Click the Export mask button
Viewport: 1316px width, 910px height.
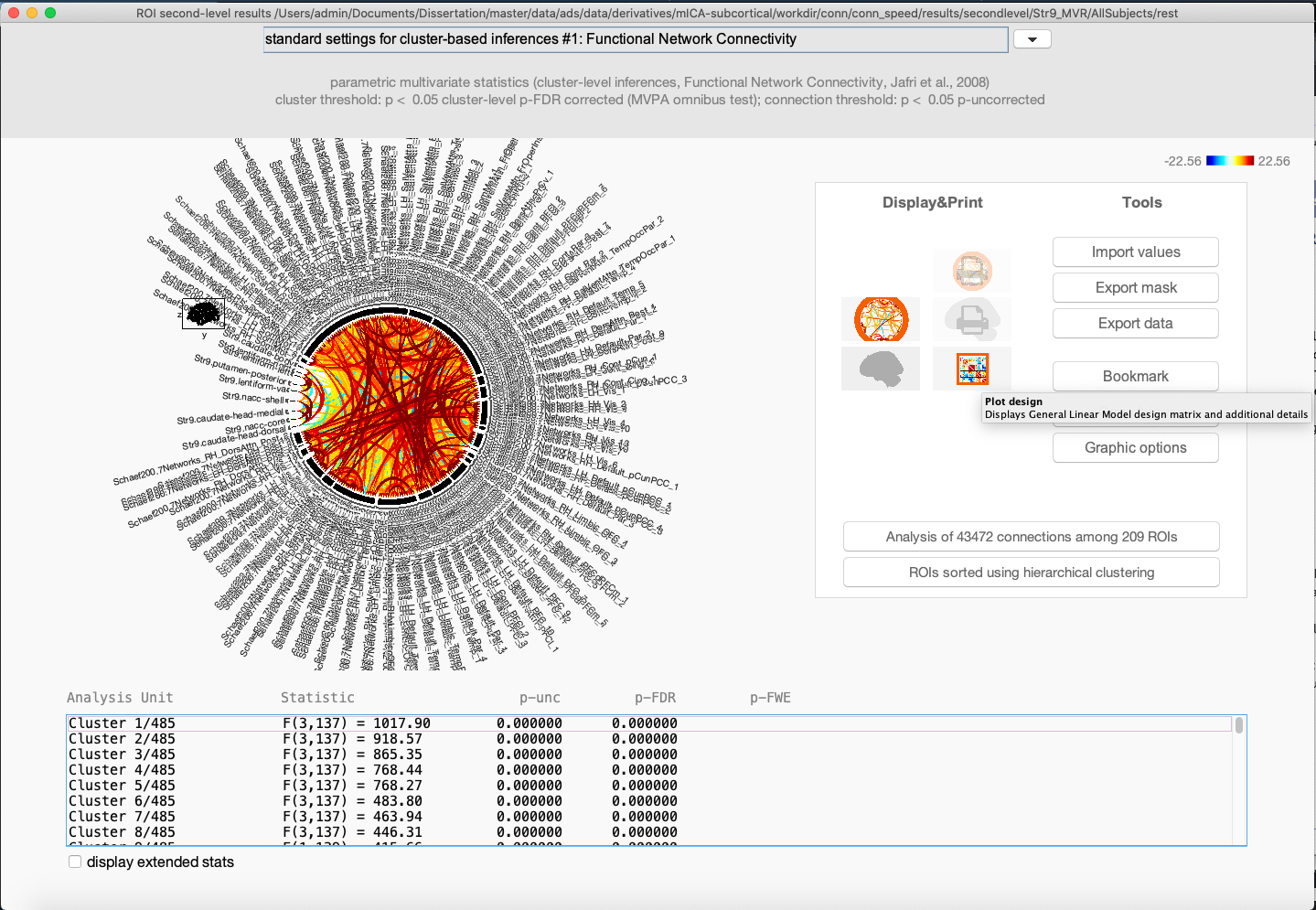click(x=1135, y=288)
